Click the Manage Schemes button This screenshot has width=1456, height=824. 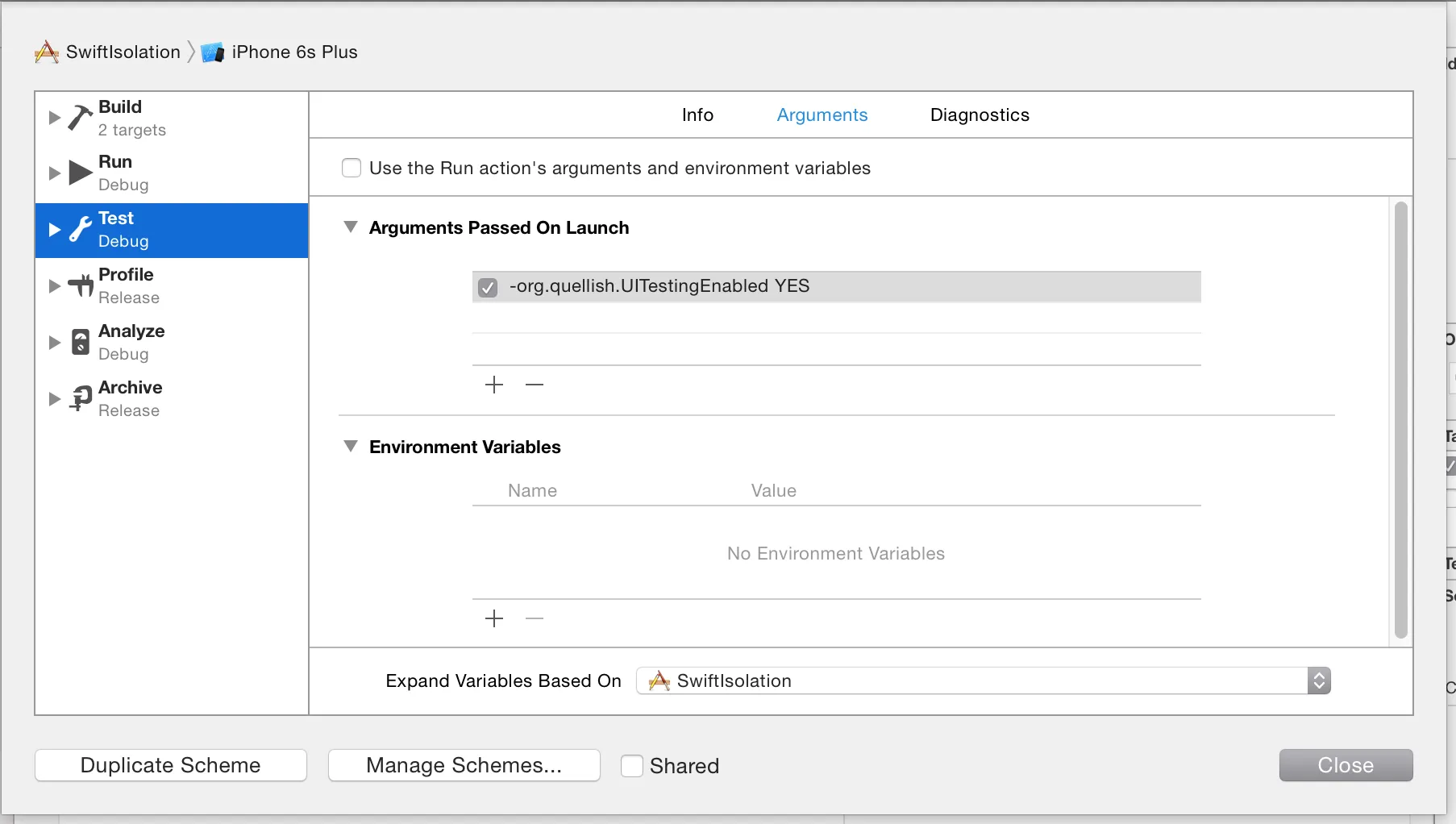464,765
